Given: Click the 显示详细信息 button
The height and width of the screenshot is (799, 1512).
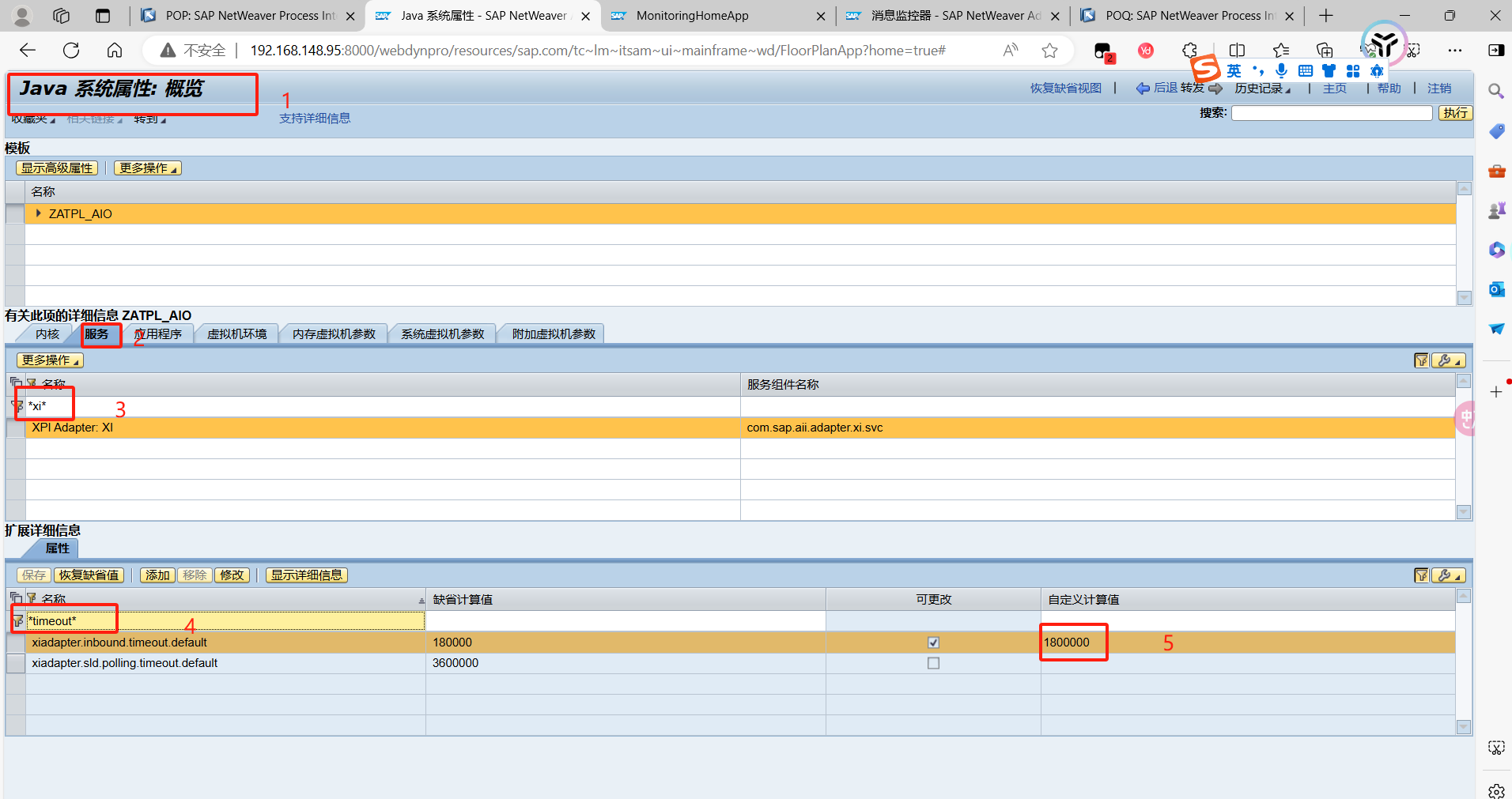Looking at the screenshot, I should (306, 575).
